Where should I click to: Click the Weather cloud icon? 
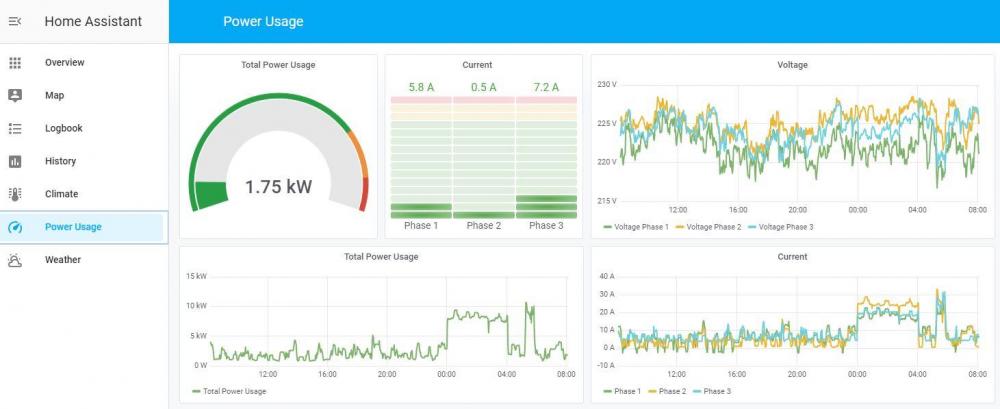click(x=15, y=260)
